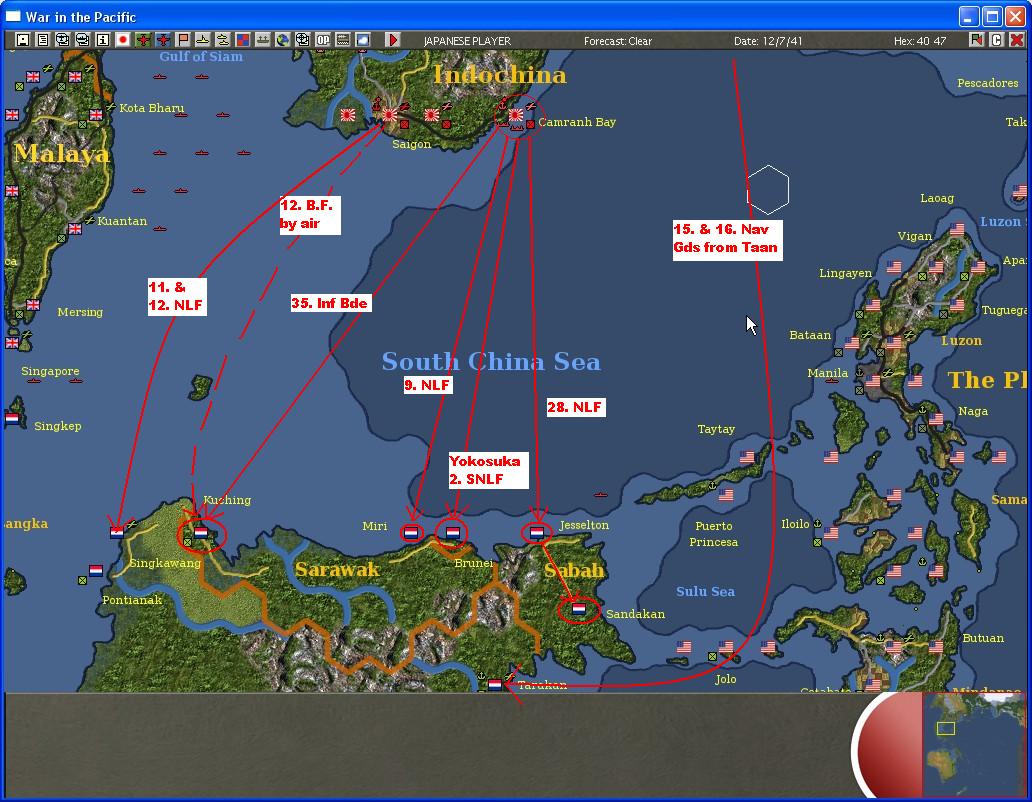This screenshot has height=802, width=1032.
Task: Click the red and blue checkered icon
Action: tap(243, 40)
